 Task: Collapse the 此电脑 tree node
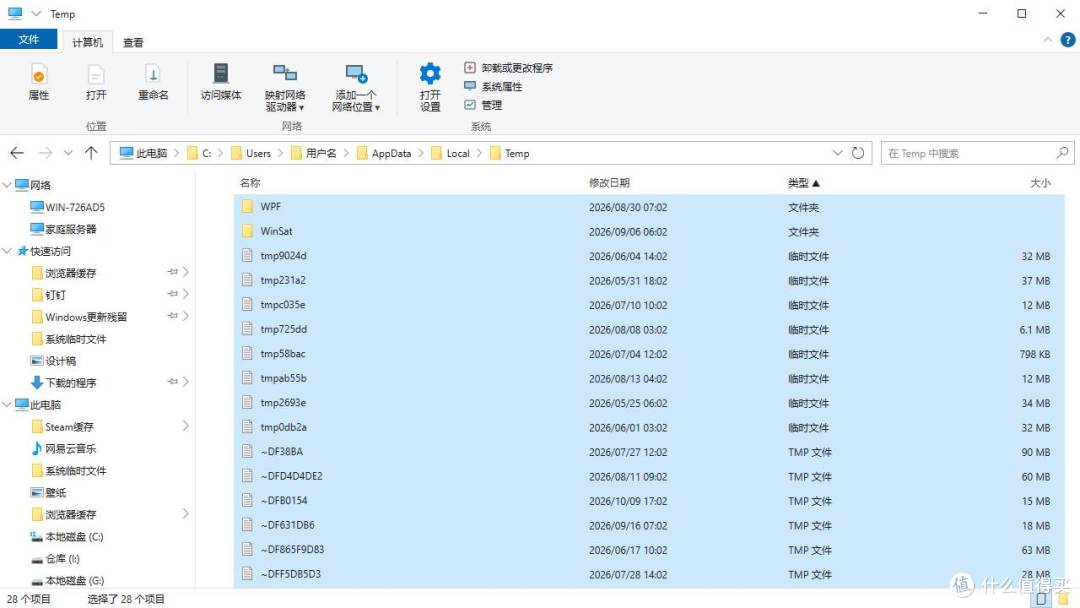[7, 404]
